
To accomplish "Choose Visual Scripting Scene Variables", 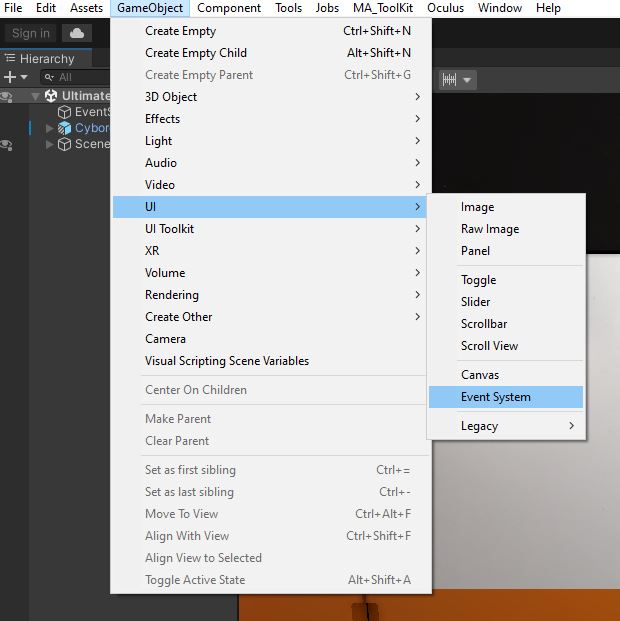I will (270, 361).
